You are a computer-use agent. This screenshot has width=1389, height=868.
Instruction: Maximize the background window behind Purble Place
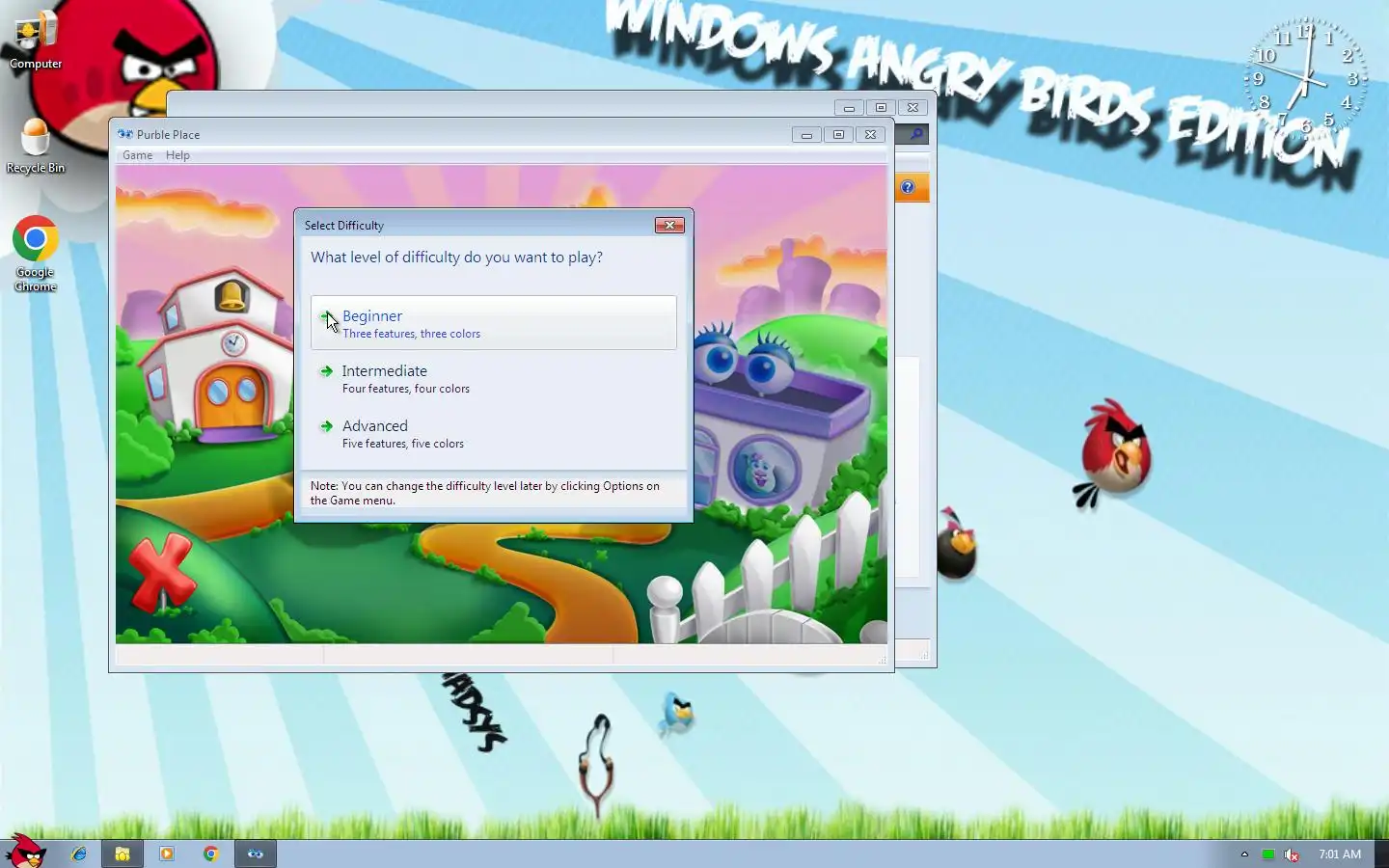tap(881, 108)
